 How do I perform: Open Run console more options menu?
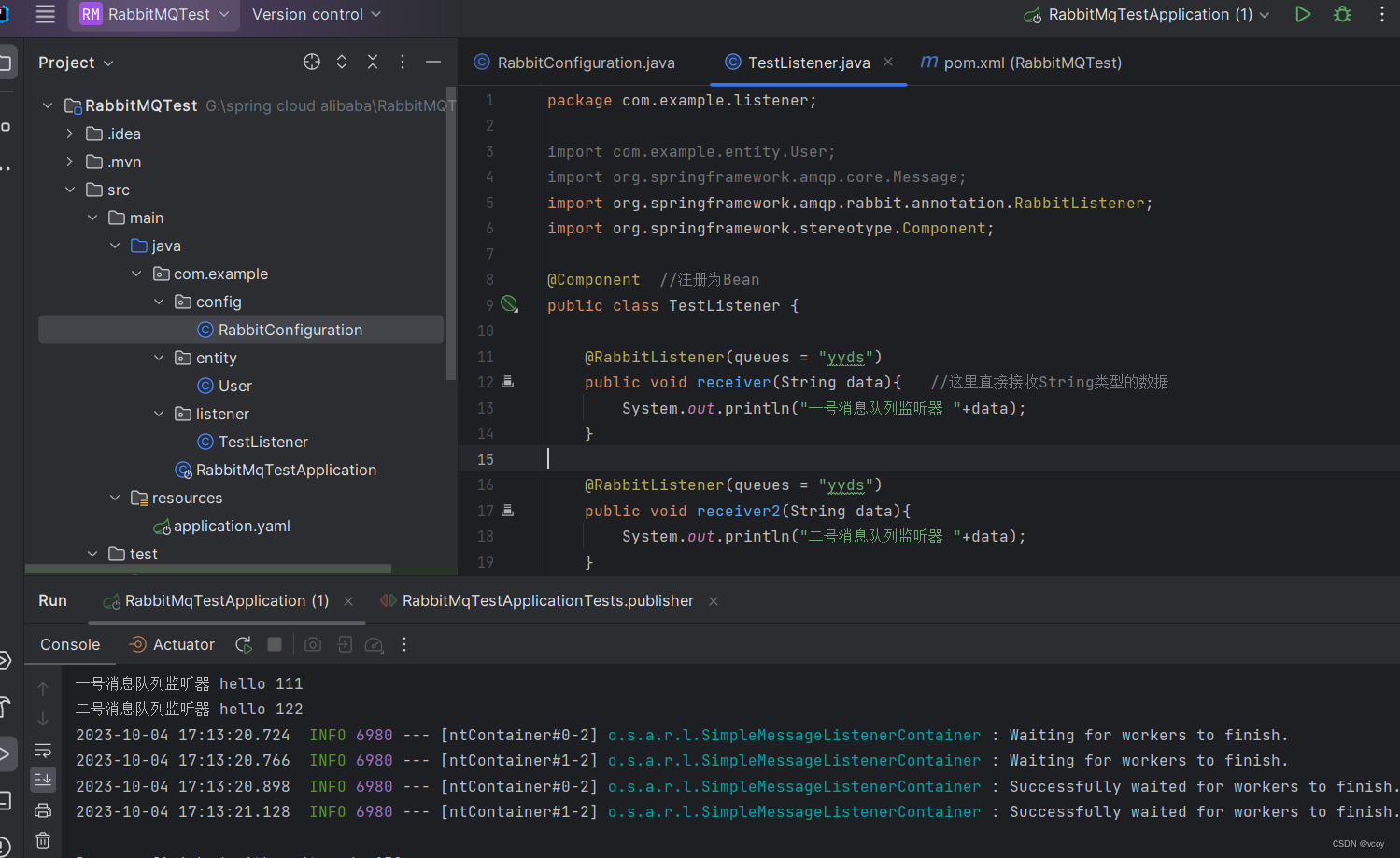(404, 644)
